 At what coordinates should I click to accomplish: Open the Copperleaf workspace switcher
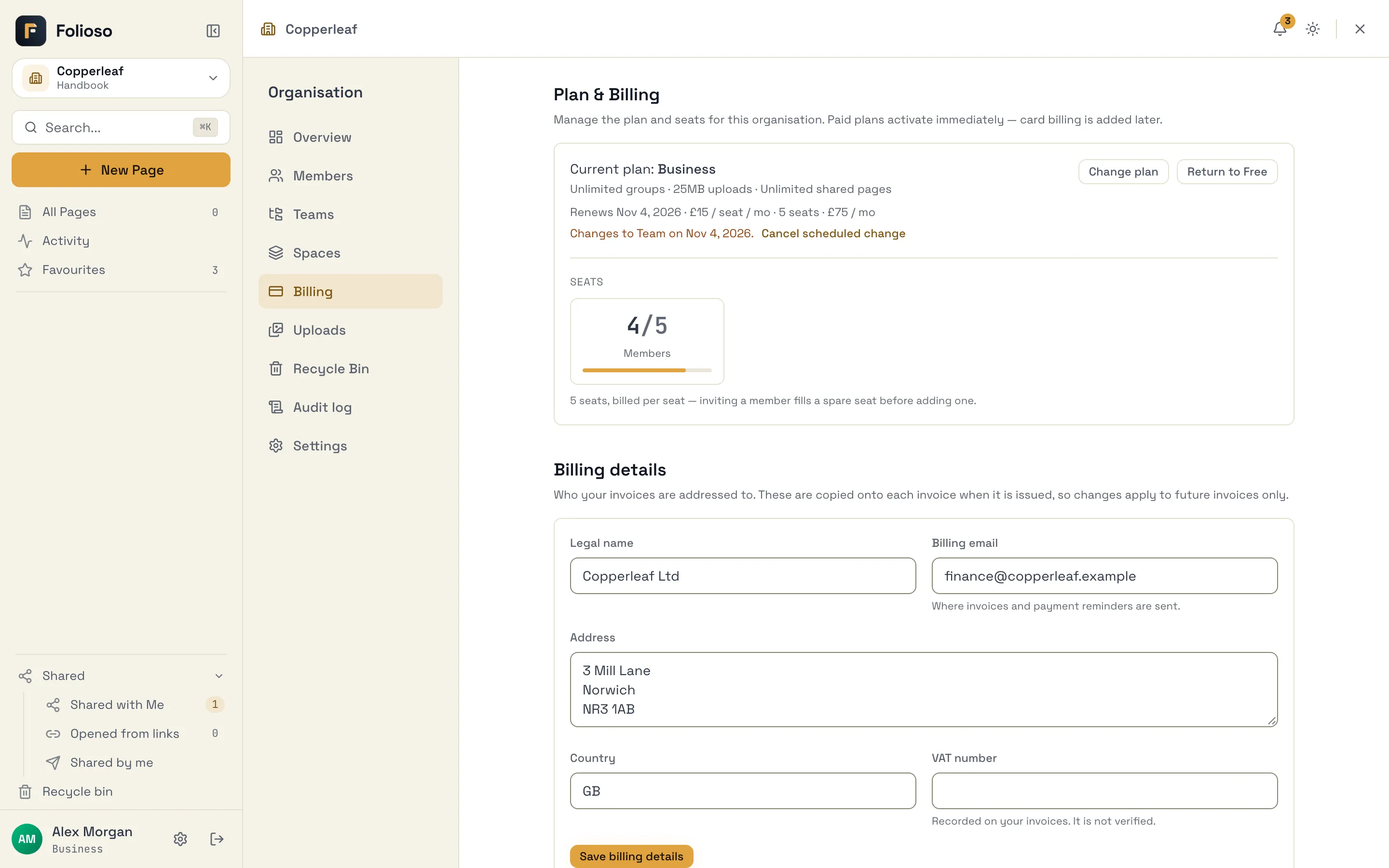(121, 78)
